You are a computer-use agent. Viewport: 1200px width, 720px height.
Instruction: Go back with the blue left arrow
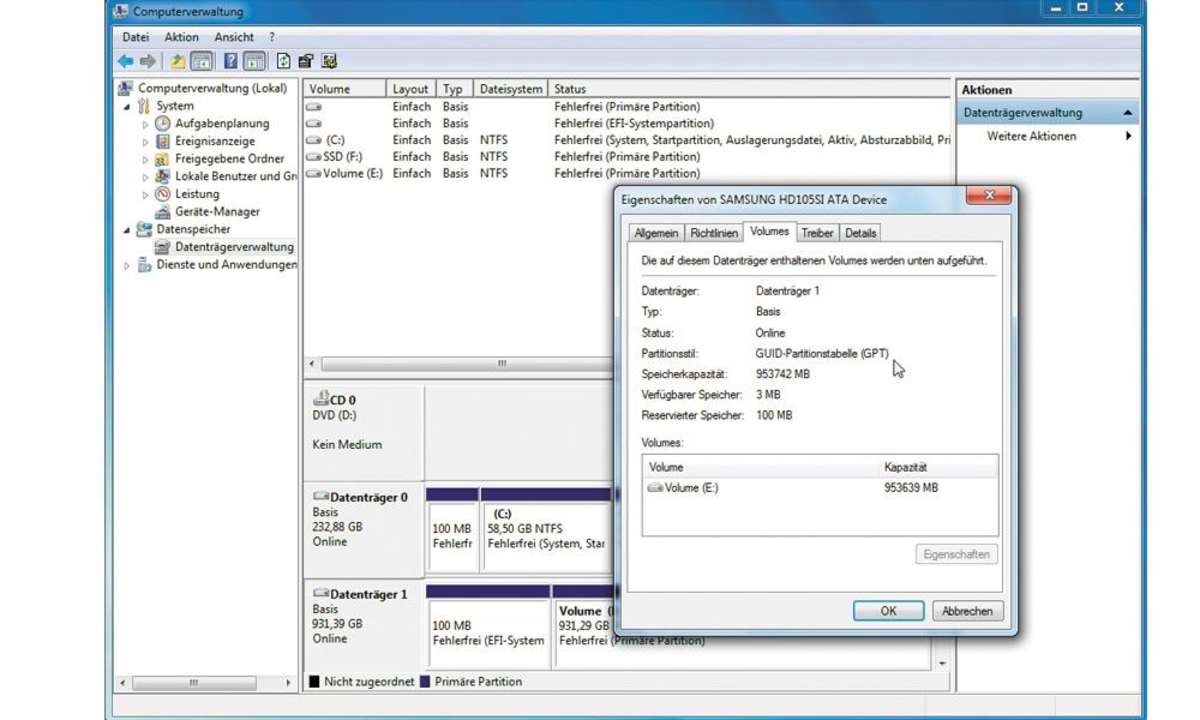126,61
